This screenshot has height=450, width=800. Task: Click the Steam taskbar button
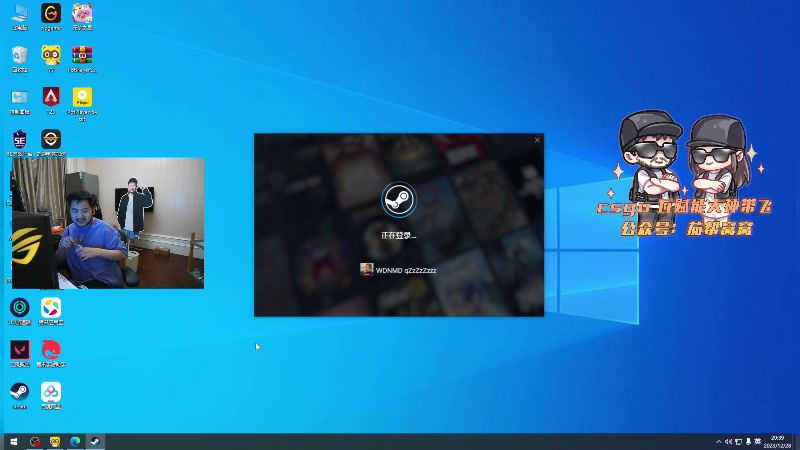(x=95, y=441)
